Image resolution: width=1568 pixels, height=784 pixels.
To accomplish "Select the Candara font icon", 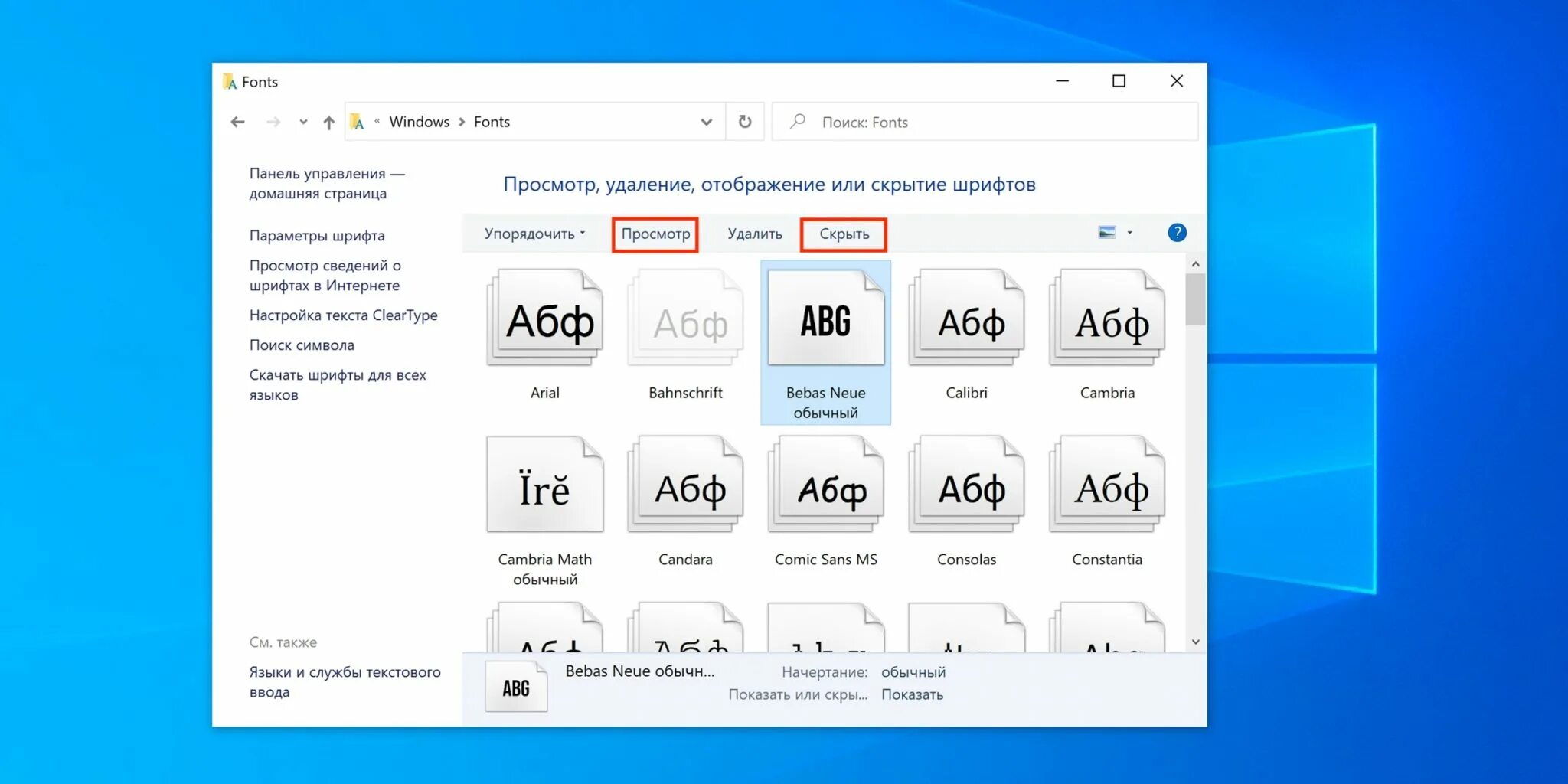I will pos(685,485).
